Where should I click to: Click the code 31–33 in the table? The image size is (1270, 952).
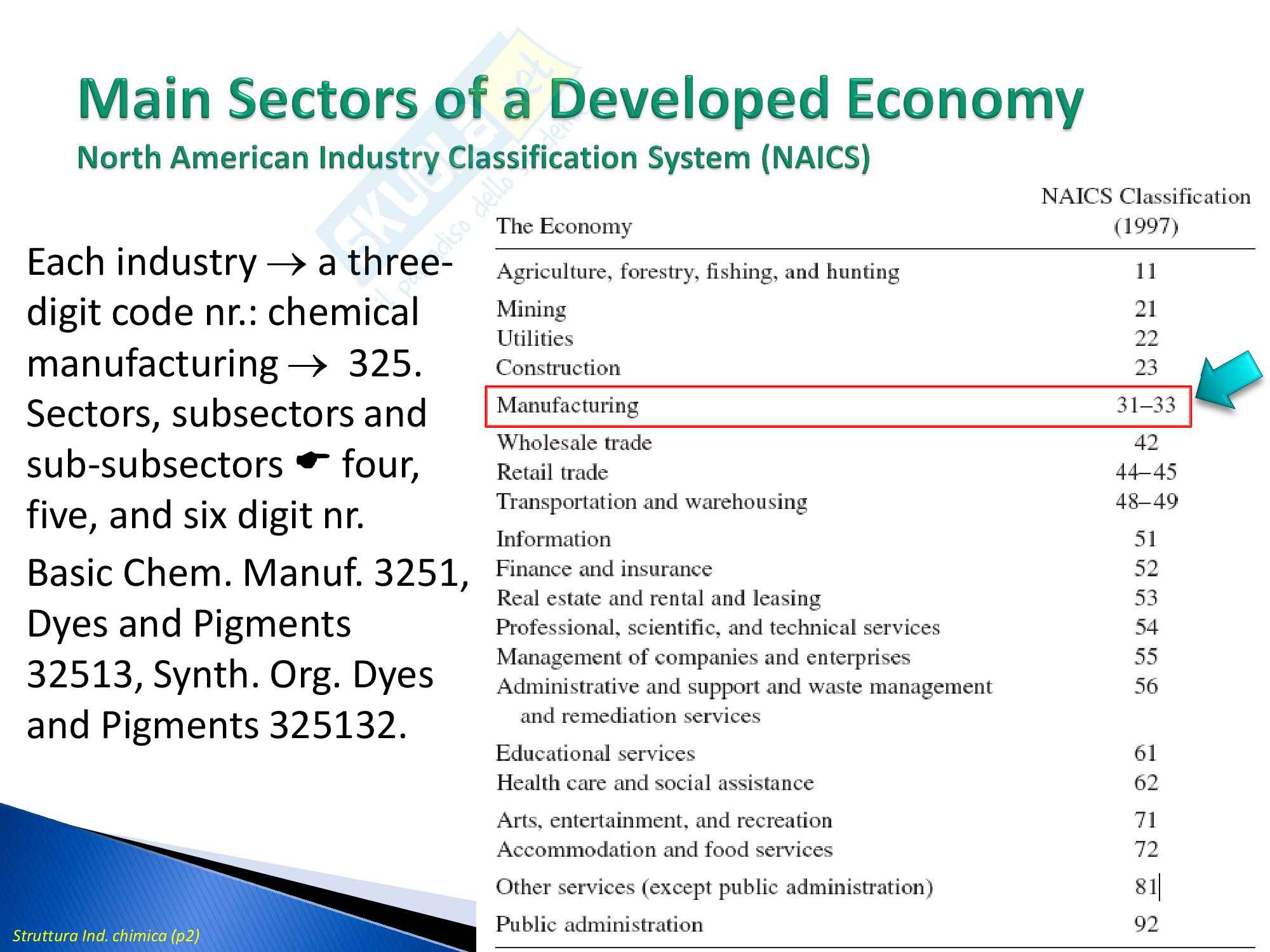point(1146,405)
